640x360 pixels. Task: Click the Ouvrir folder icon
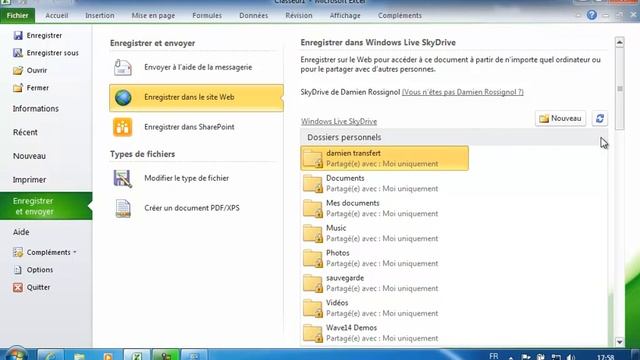pyautogui.click(x=18, y=70)
